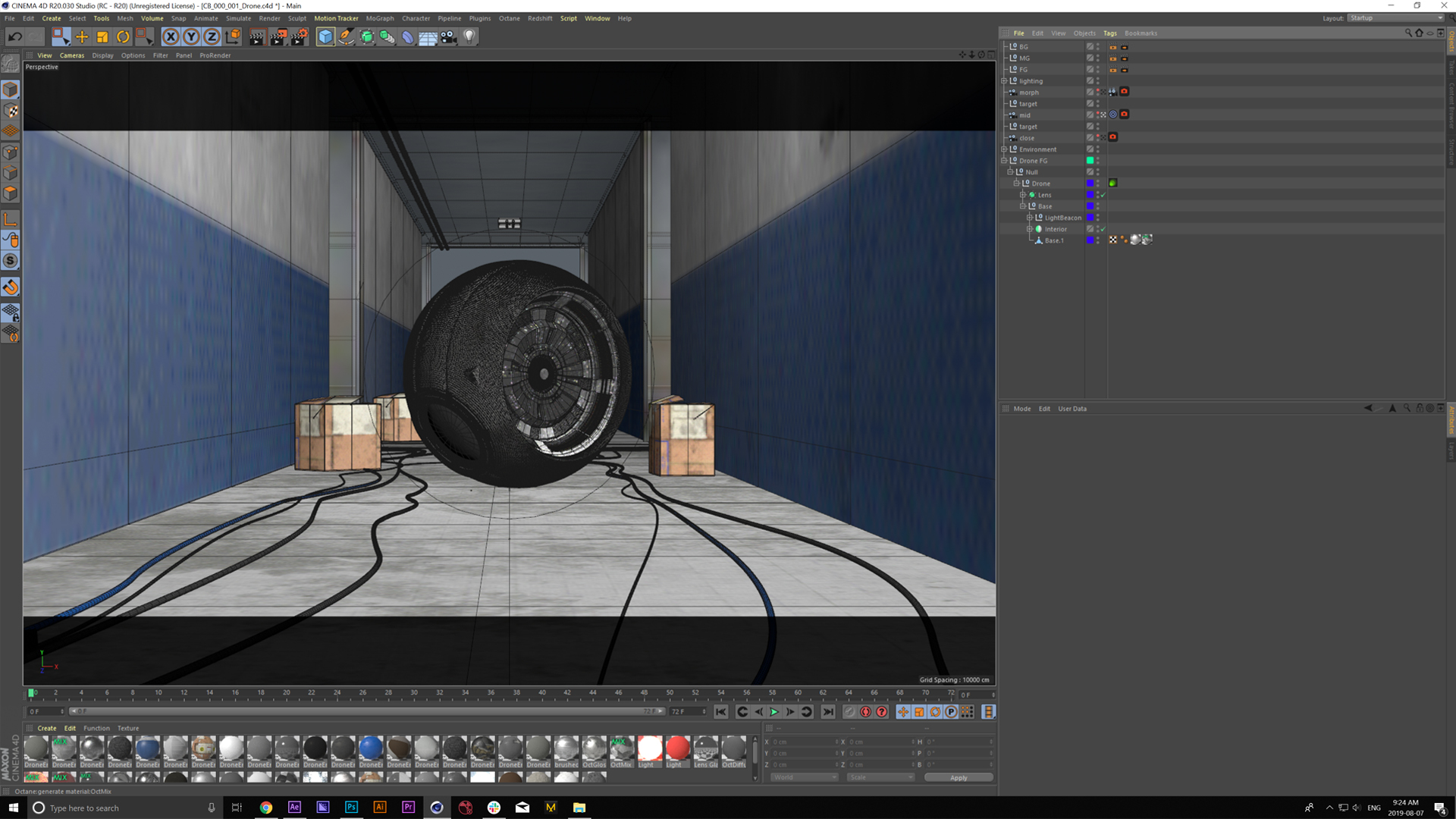Open the MoGraph menu
The image size is (1456, 819).
[x=380, y=18]
